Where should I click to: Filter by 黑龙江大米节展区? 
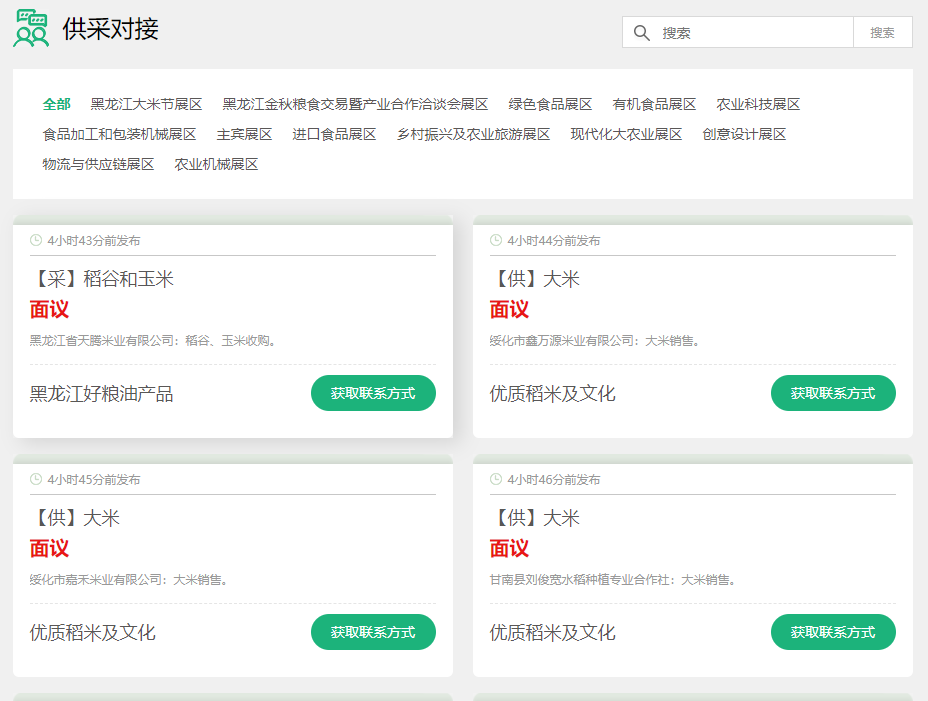(146, 104)
